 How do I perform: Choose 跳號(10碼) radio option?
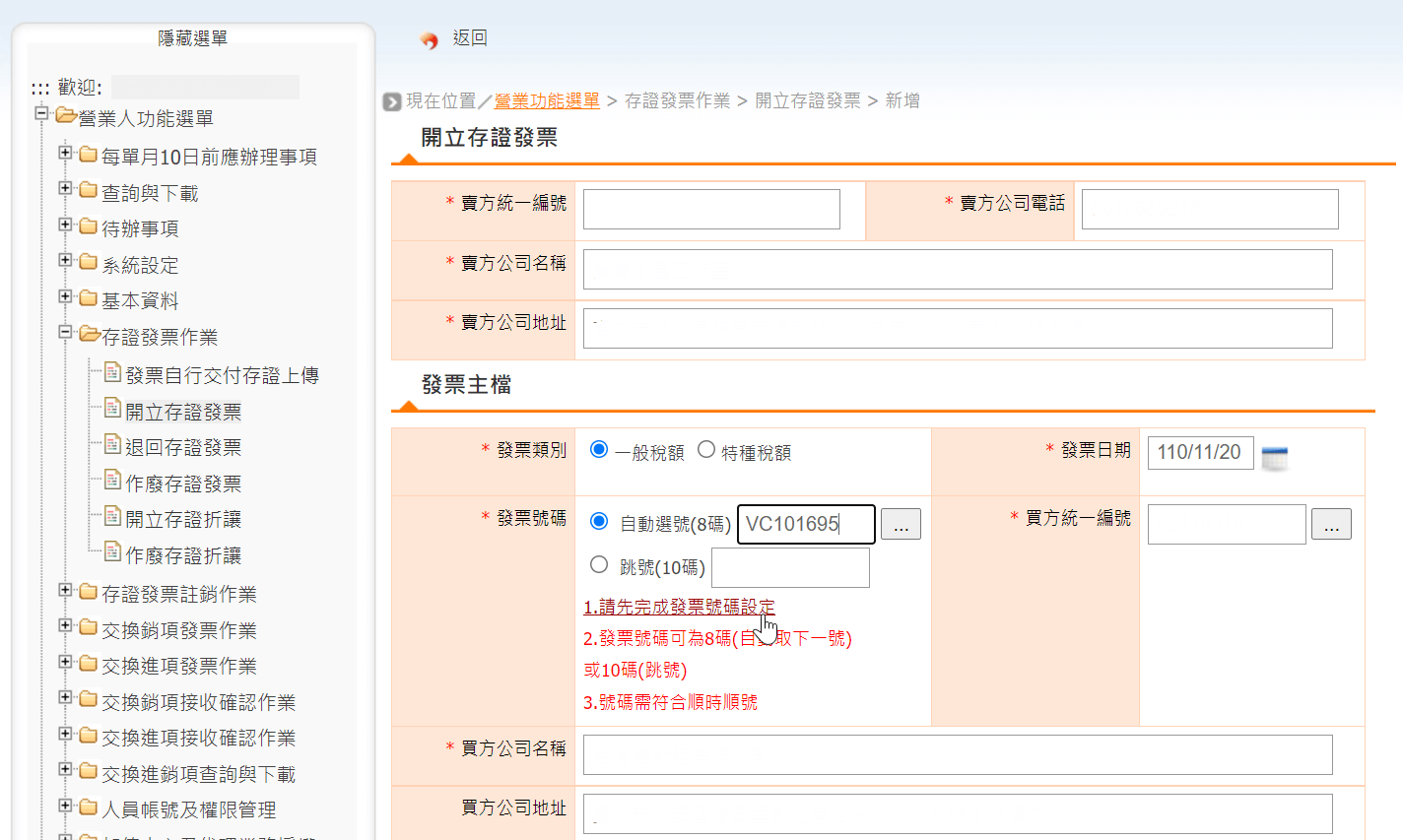[x=598, y=565]
